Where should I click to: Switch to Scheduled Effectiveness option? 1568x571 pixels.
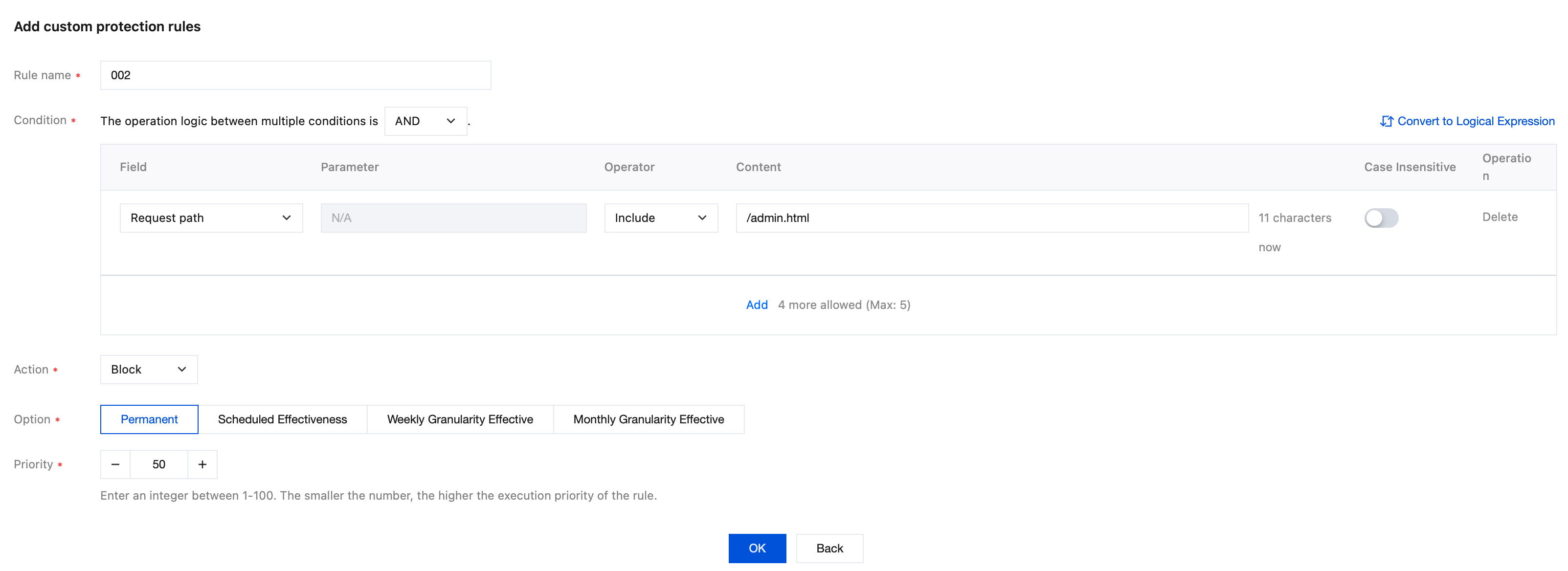[282, 419]
